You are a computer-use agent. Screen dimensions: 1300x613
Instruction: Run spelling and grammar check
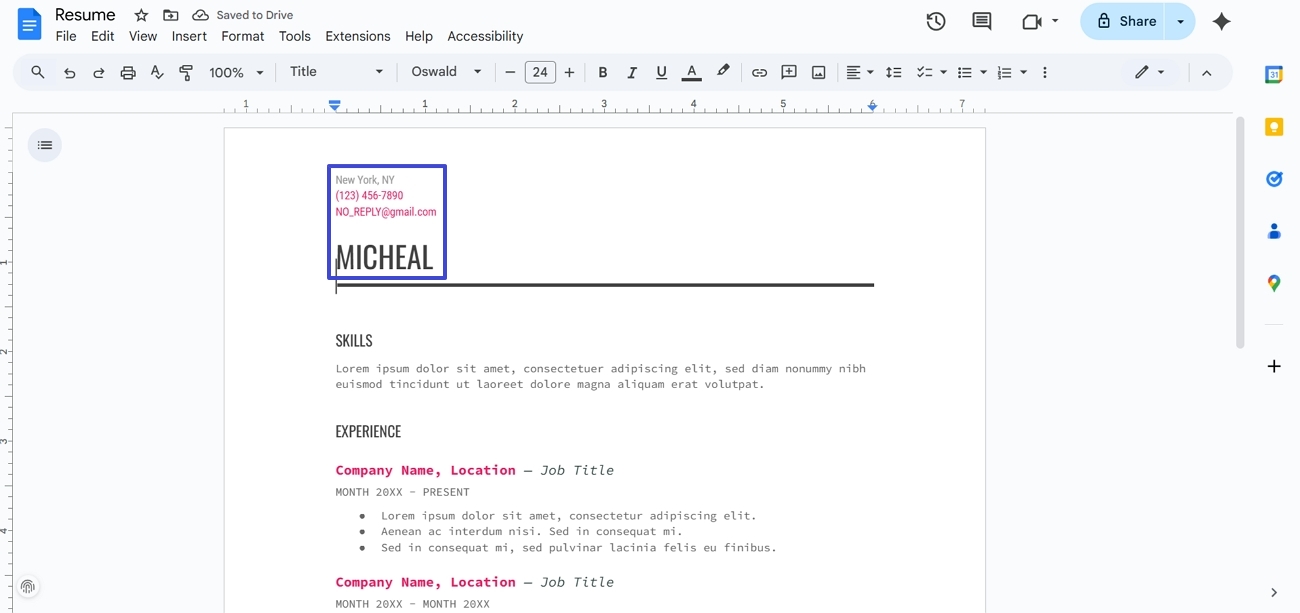click(157, 72)
